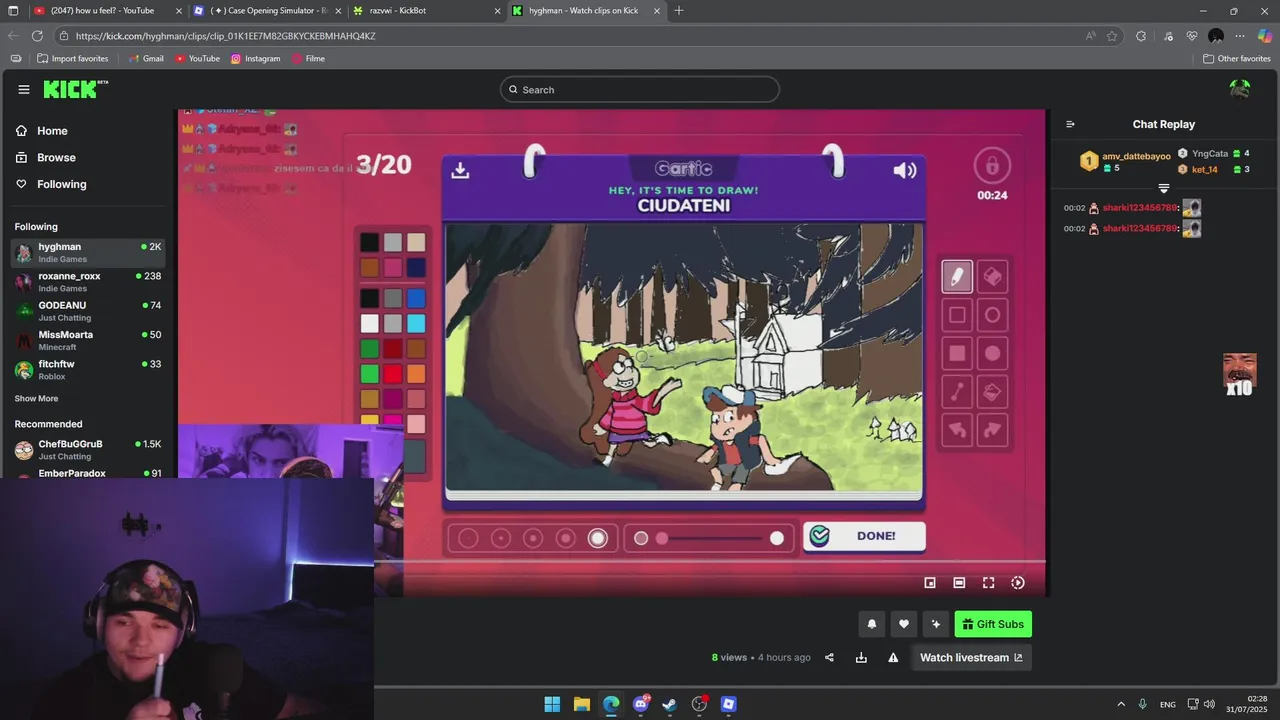Report the clip using the warning icon
This screenshot has width=1280, height=720.
(x=893, y=657)
